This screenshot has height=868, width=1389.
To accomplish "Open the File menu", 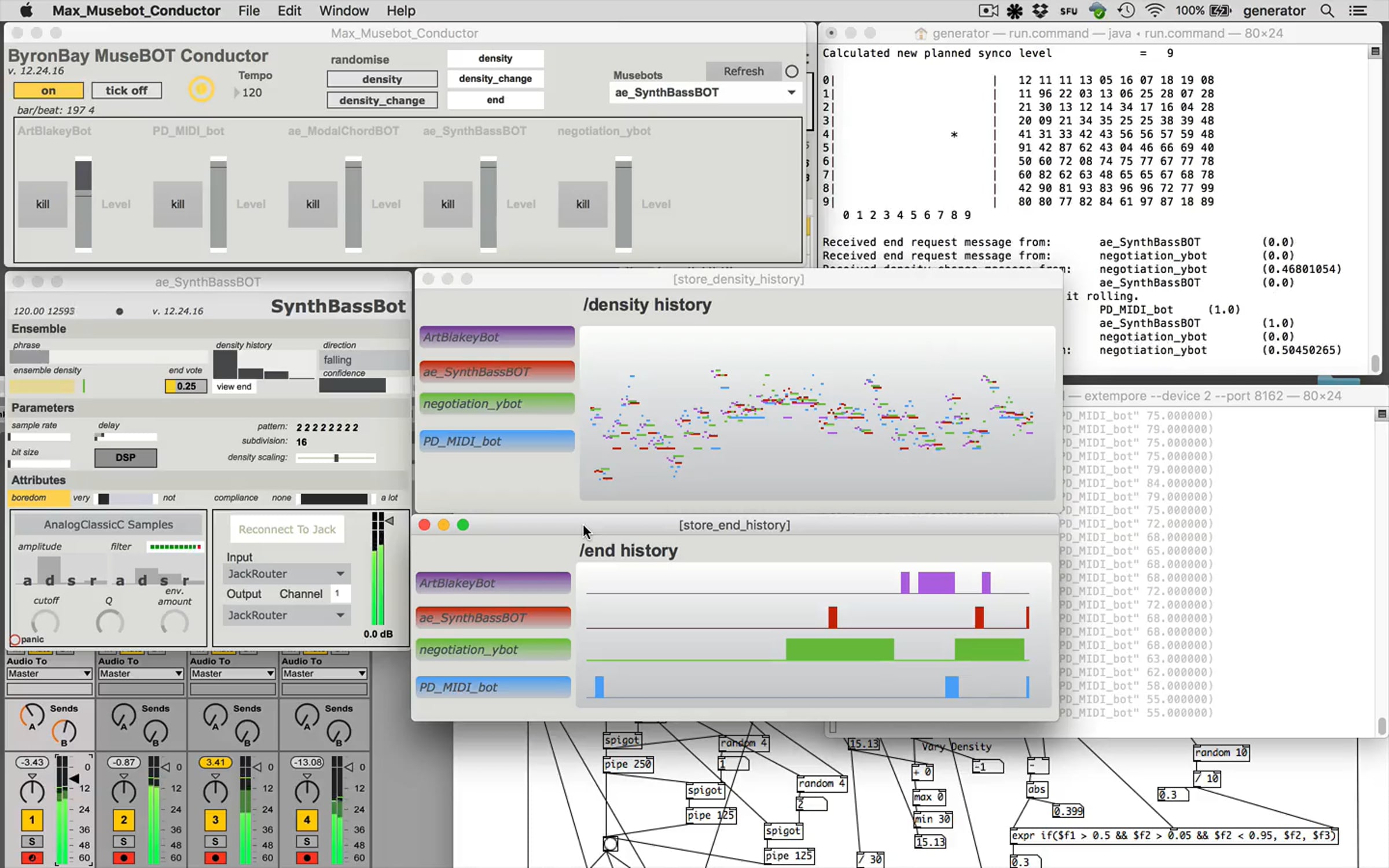I will (249, 10).
